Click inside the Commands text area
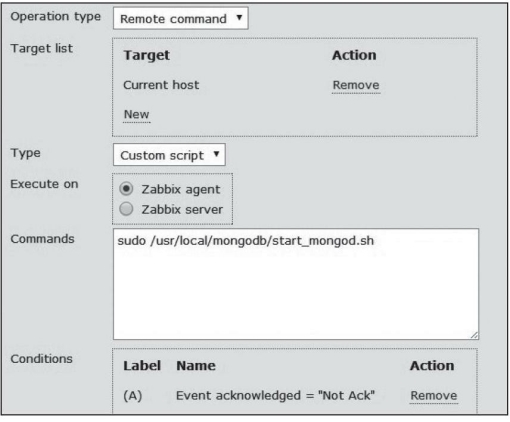 click(296, 284)
